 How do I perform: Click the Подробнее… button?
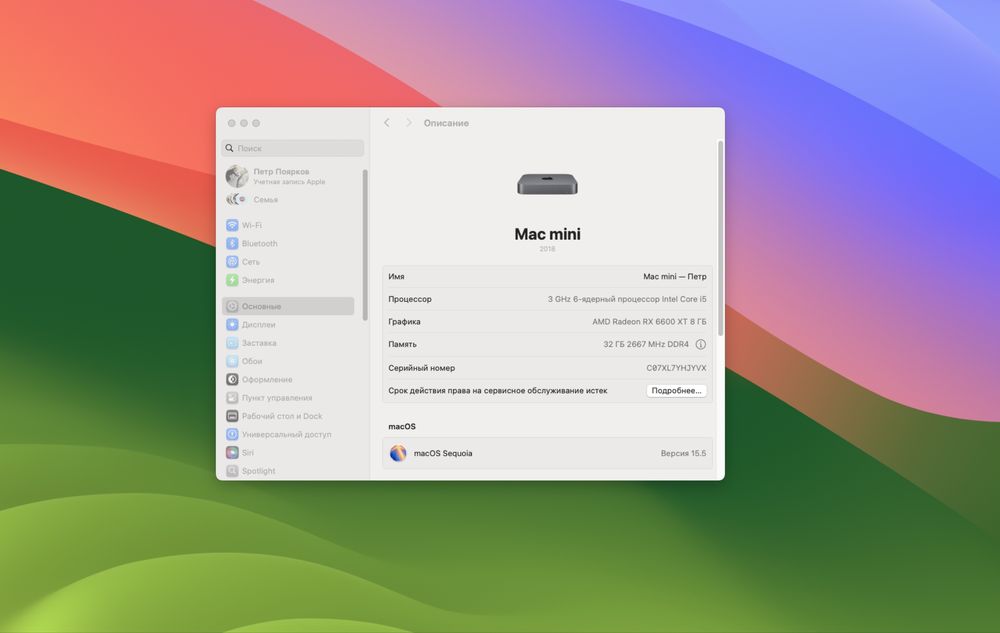point(676,391)
